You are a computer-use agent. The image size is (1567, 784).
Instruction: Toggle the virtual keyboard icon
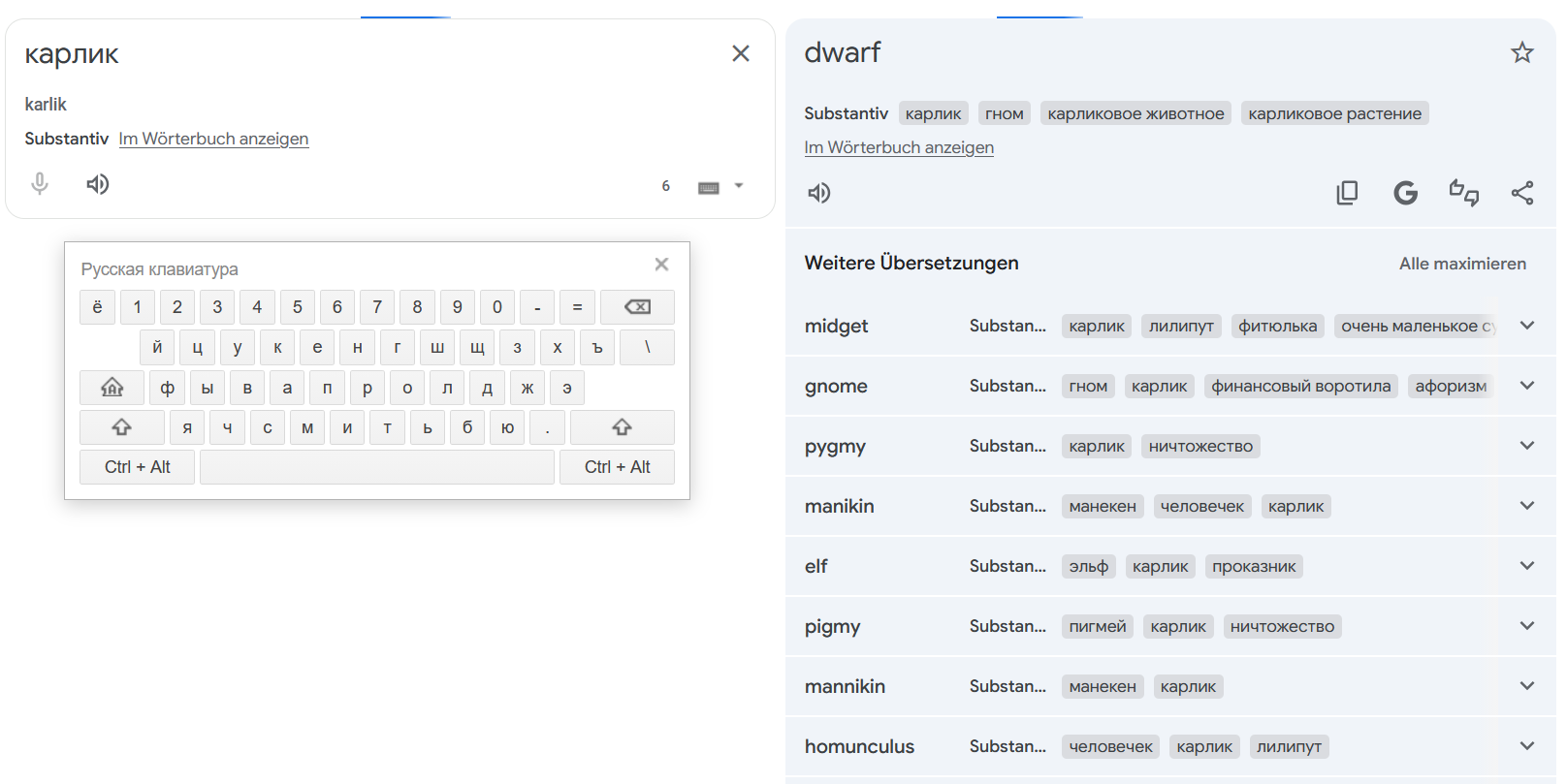(x=709, y=187)
